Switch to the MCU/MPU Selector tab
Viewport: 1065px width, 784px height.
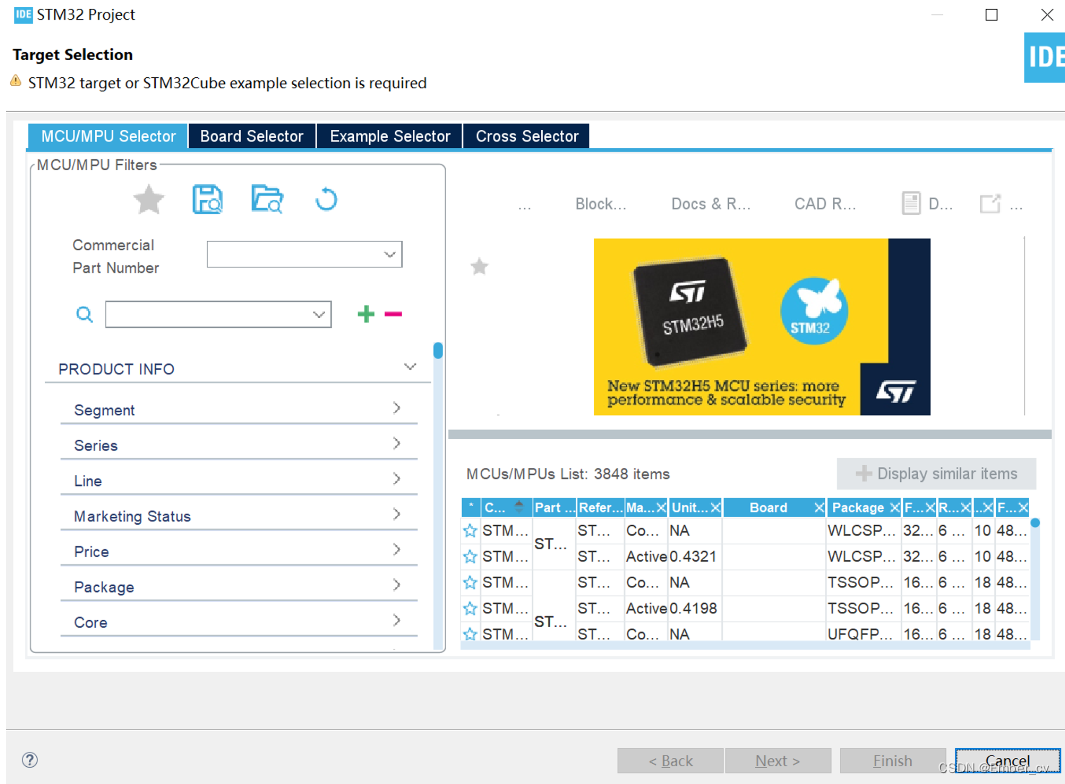click(108, 137)
